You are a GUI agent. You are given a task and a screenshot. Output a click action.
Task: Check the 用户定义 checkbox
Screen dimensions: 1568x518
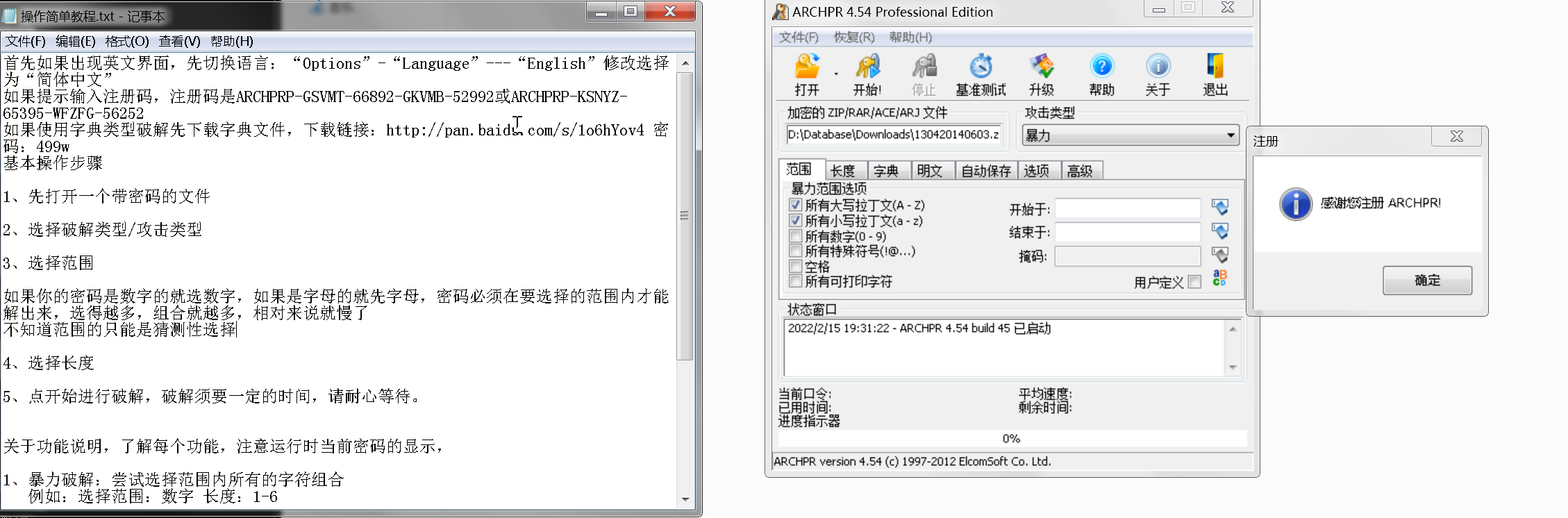click(1194, 282)
